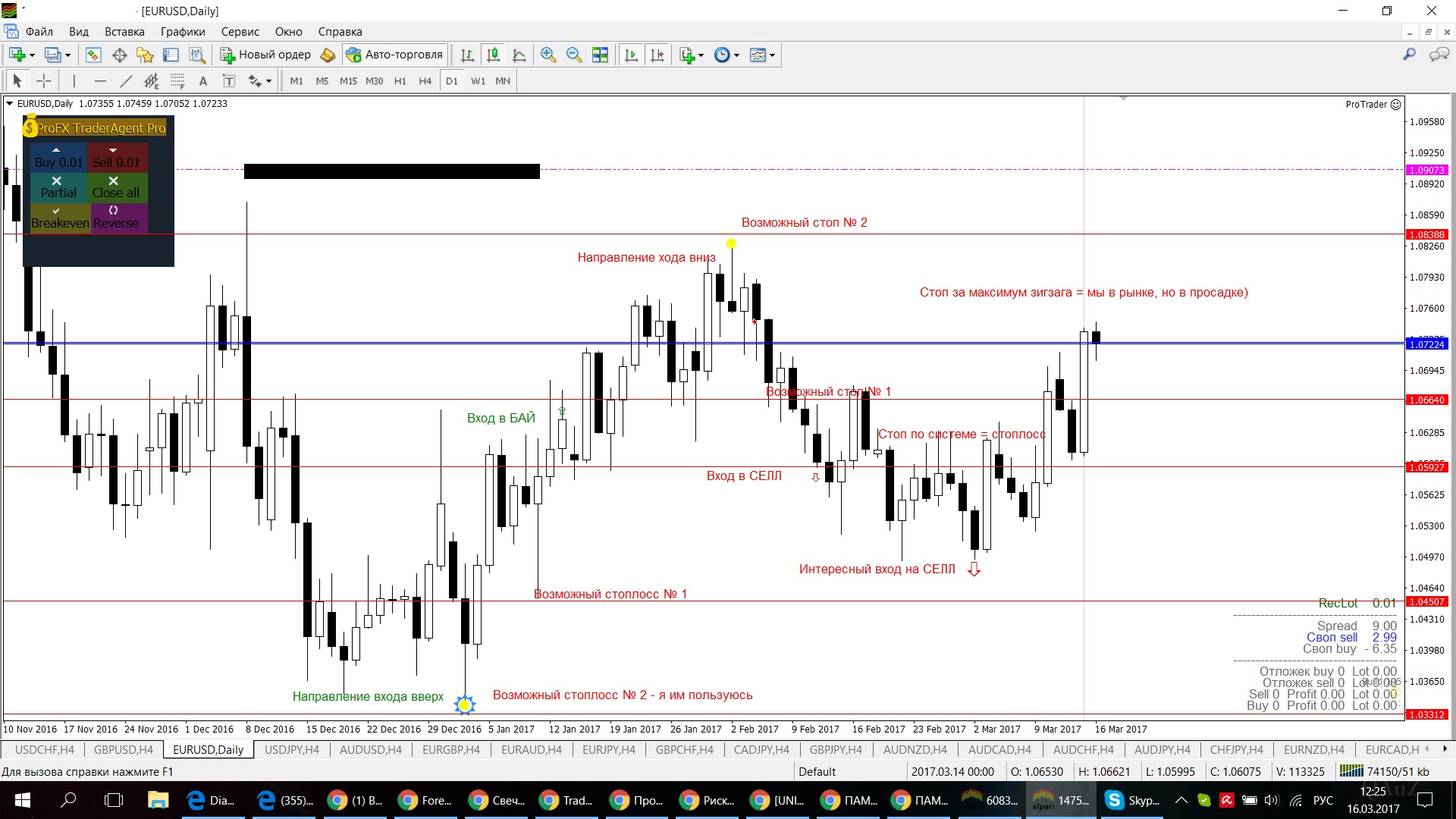Screen dimensions: 1456x819
Task: Open the Profiles icon
Action: tap(52, 55)
